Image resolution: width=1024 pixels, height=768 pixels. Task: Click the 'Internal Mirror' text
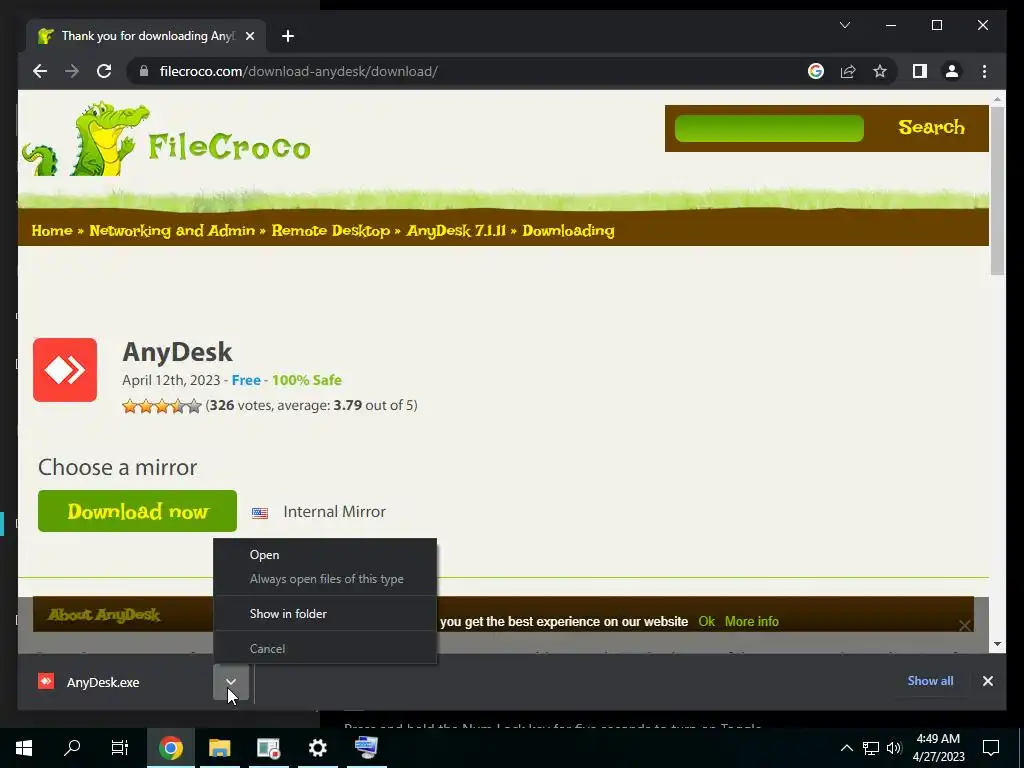(334, 511)
